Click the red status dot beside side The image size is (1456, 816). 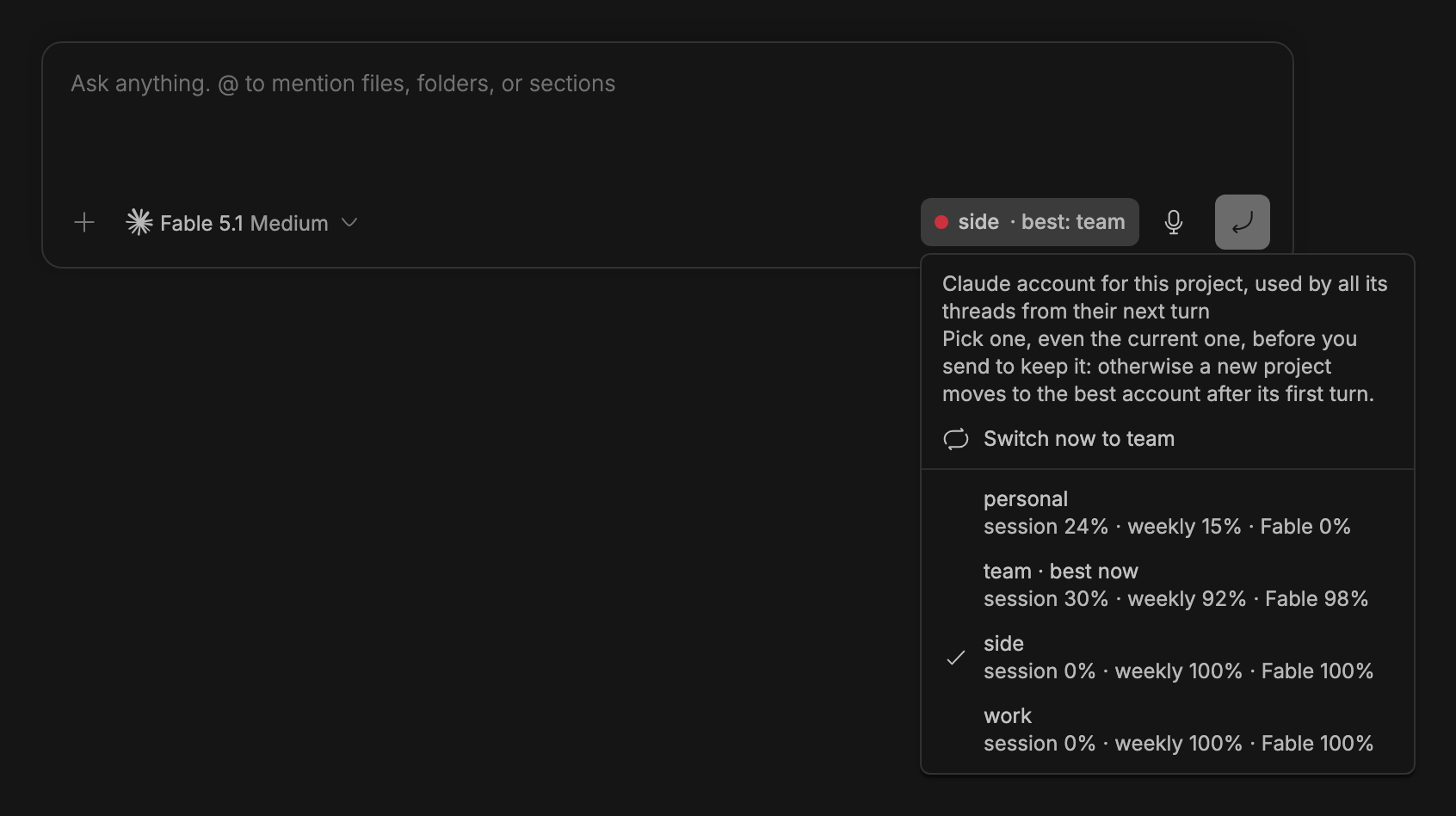click(x=941, y=222)
